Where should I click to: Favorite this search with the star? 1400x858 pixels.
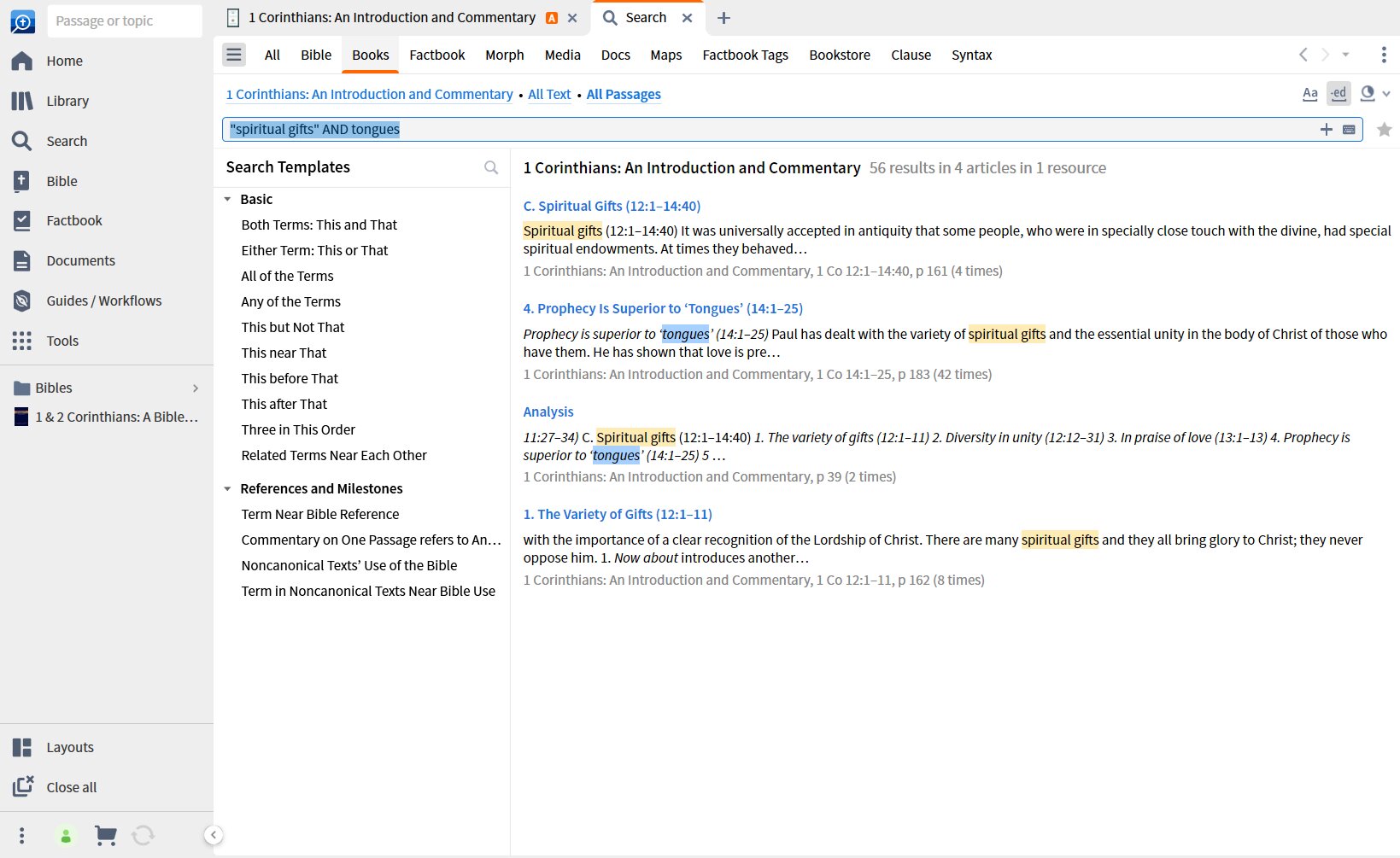tap(1385, 130)
